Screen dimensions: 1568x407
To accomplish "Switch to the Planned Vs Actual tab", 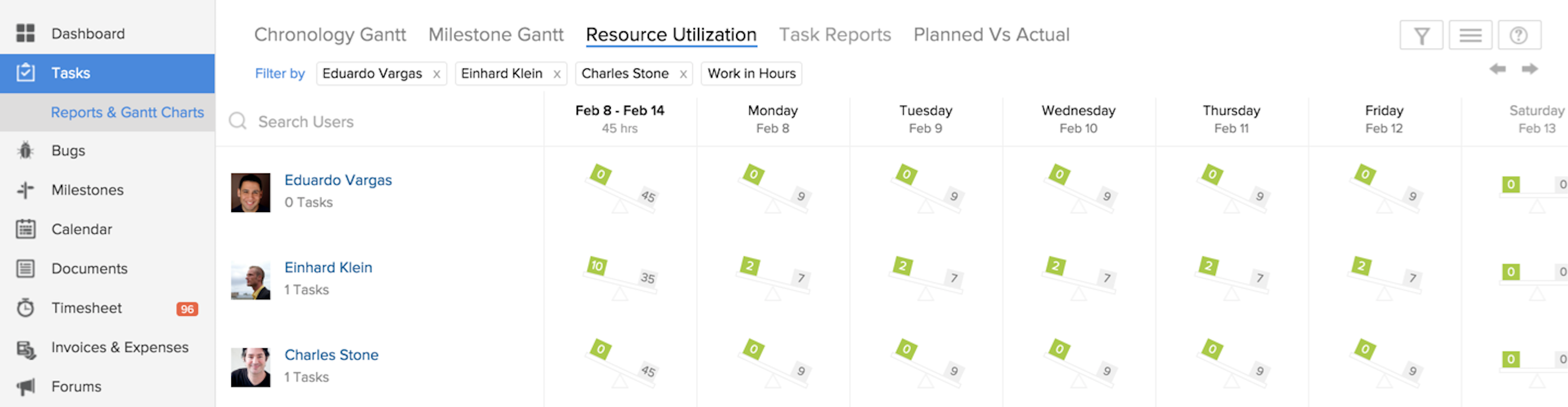I will pos(991,35).
